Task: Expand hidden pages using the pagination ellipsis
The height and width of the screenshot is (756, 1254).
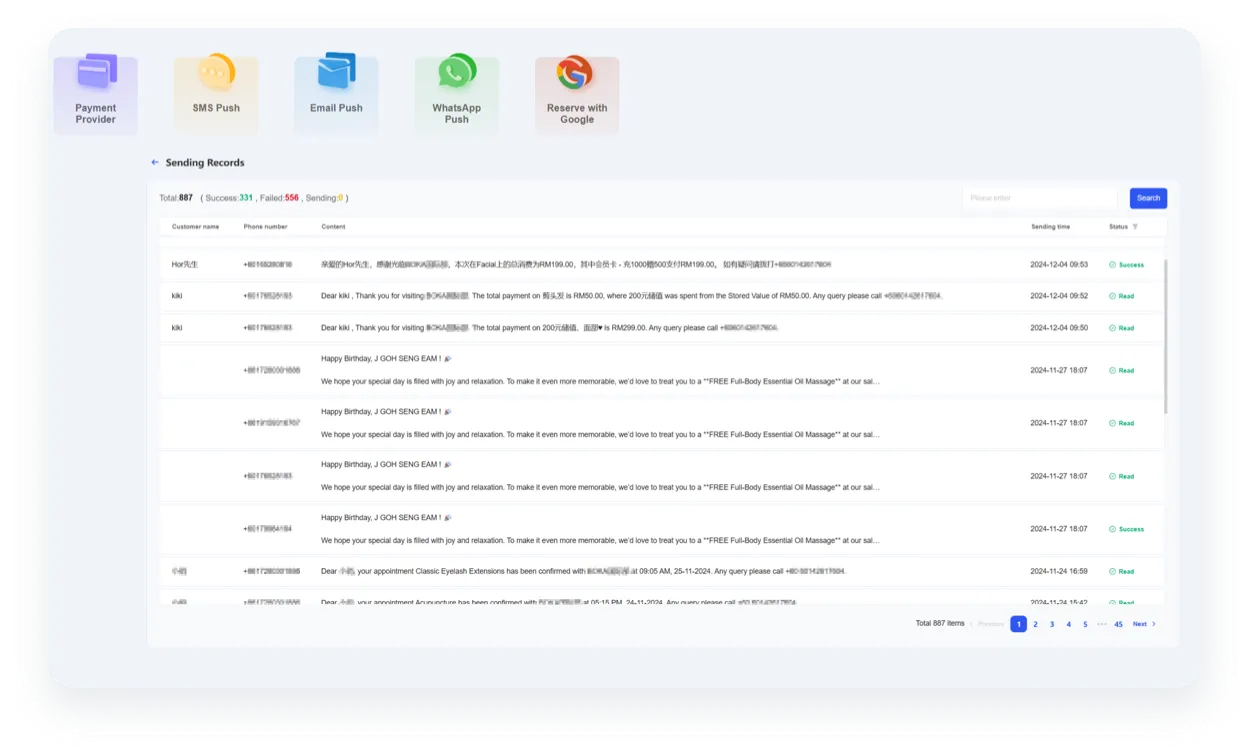Action: [1102, 624]
